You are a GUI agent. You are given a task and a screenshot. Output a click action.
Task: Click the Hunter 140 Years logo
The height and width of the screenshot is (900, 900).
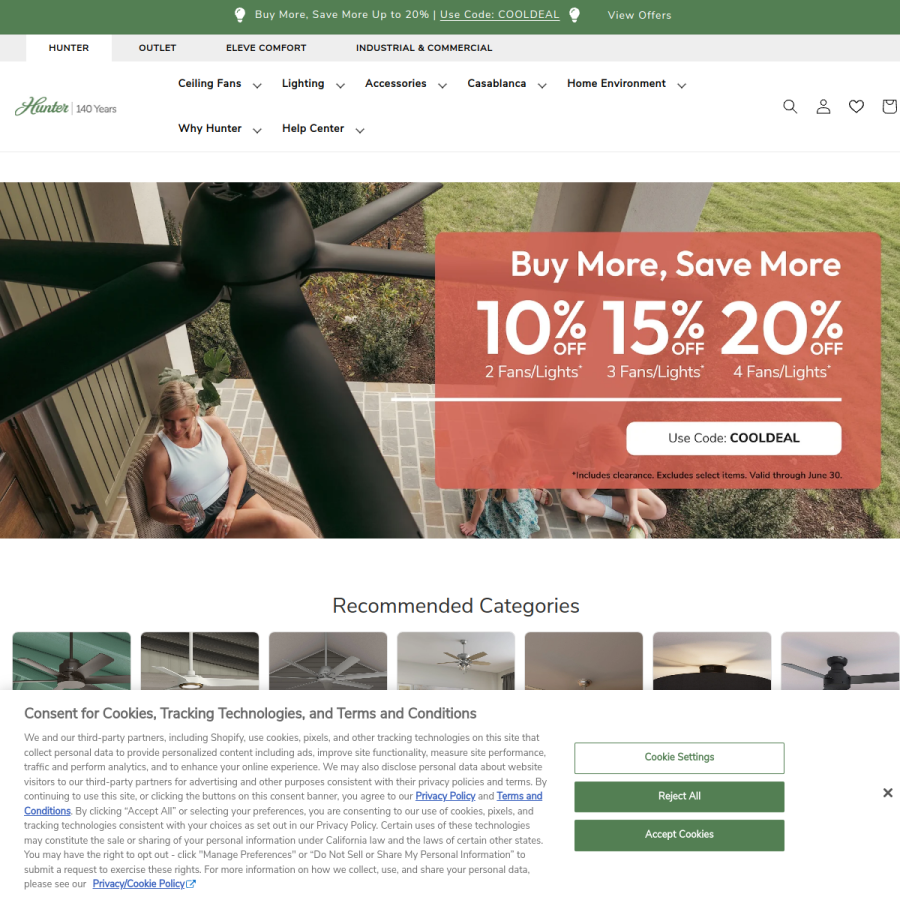click(x=65, y=107)
